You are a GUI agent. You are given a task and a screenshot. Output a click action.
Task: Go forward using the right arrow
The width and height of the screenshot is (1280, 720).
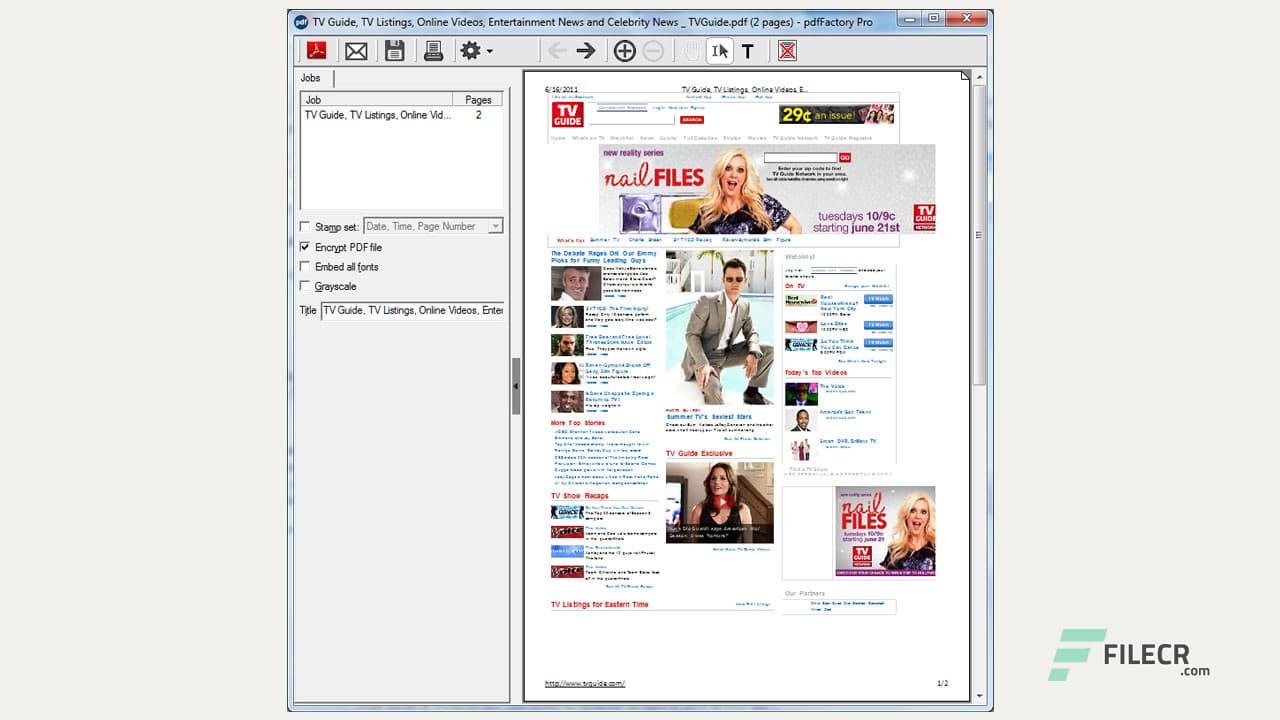pos(584,50)
